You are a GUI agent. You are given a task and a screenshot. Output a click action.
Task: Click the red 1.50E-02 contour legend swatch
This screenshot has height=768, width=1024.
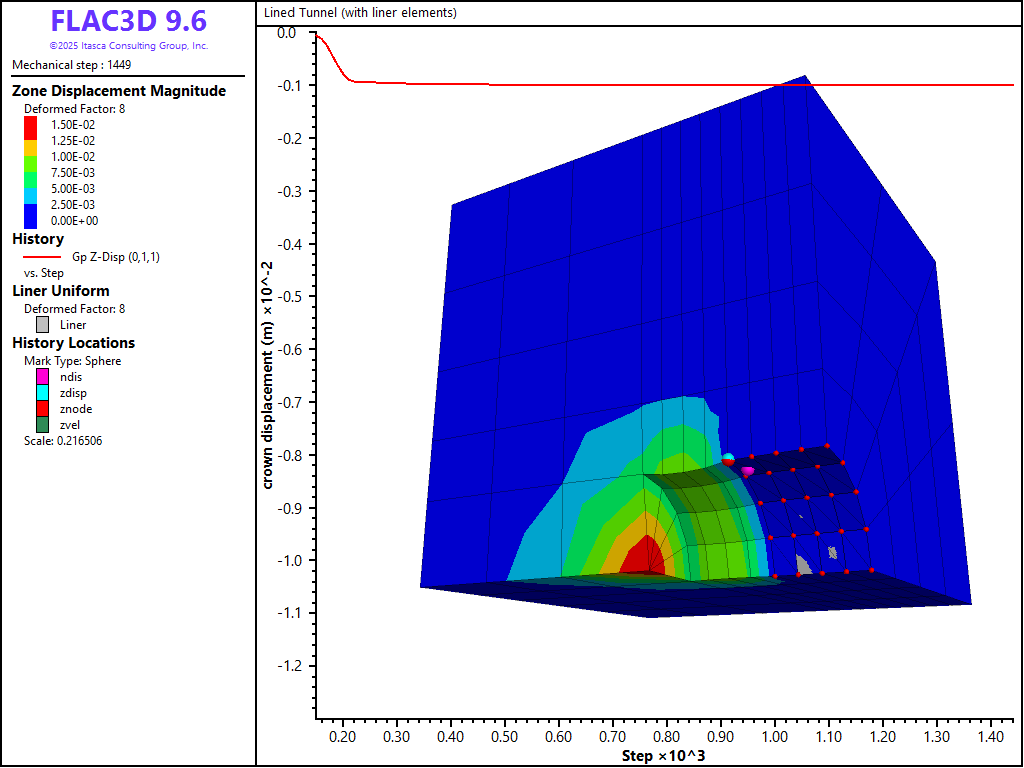click(30, 125)
